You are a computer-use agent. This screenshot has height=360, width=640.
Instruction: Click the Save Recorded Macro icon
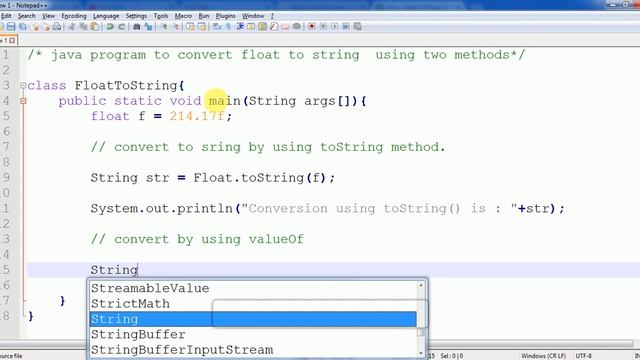click(357, 27)
